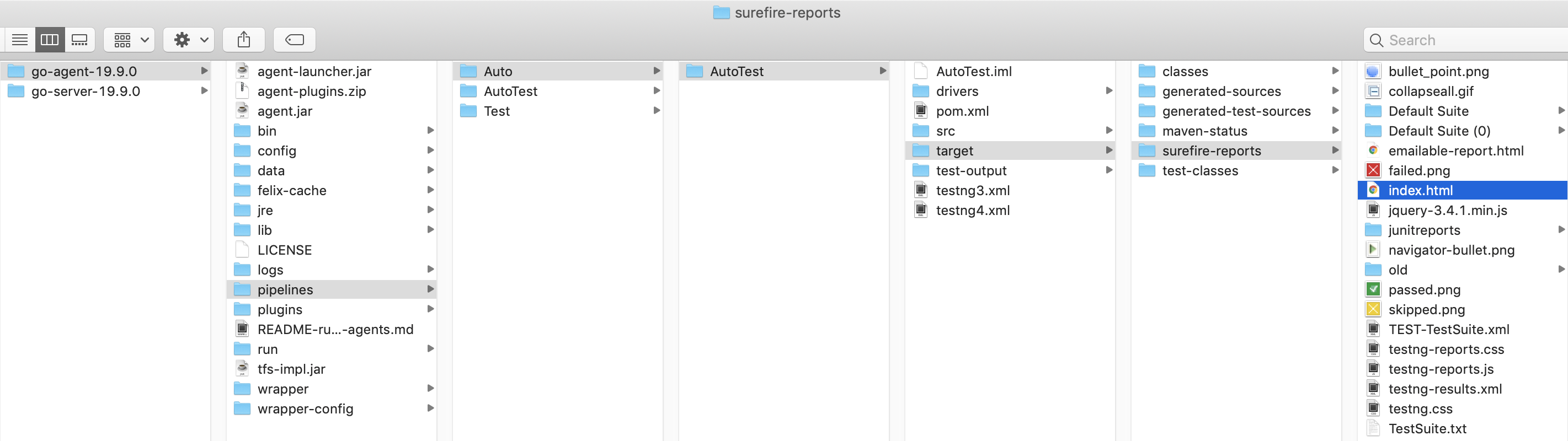Image resolution: width=1568 pixels, height=441 pixels.
Task: Switch to gallery view icon
Action: point(80,40)
